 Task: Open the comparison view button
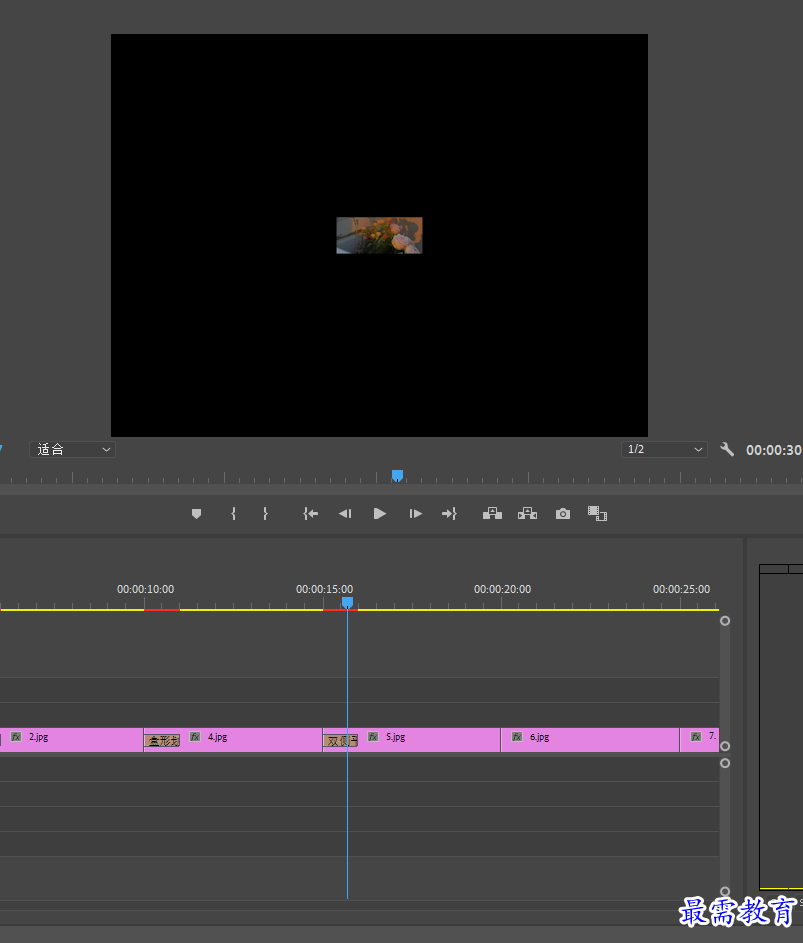point(597,514)
